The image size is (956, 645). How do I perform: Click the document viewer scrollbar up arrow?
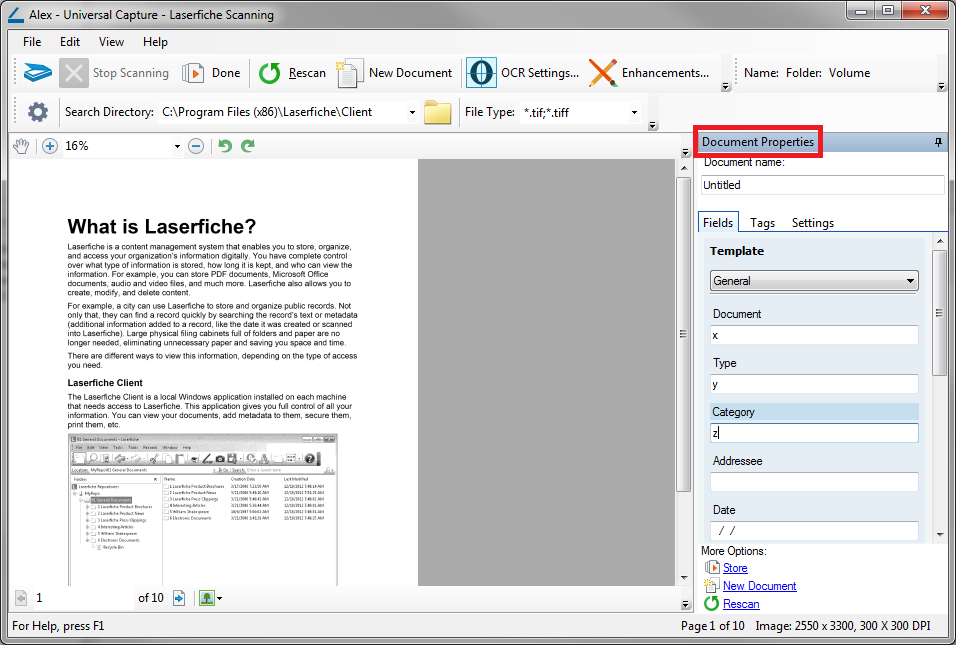(x=683, y=168)
